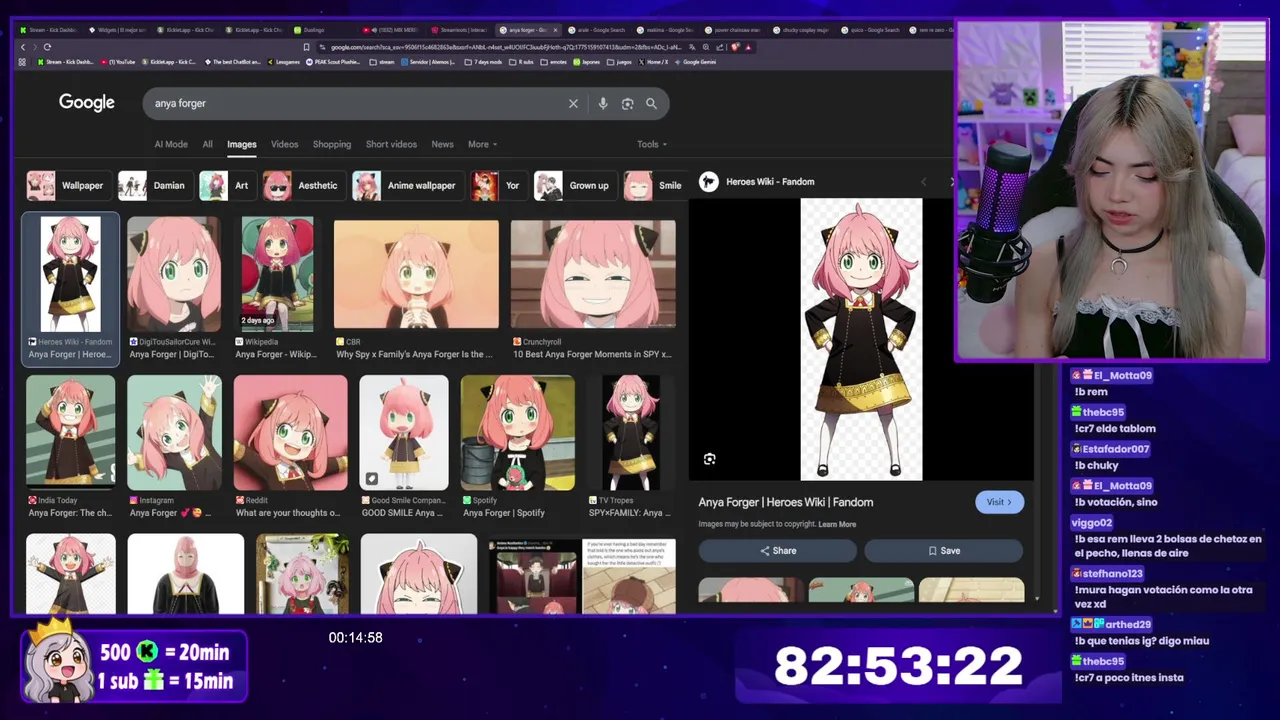Switch to the All results tab
This screenshot has height=720, width=1280.
tap(207, 144)
